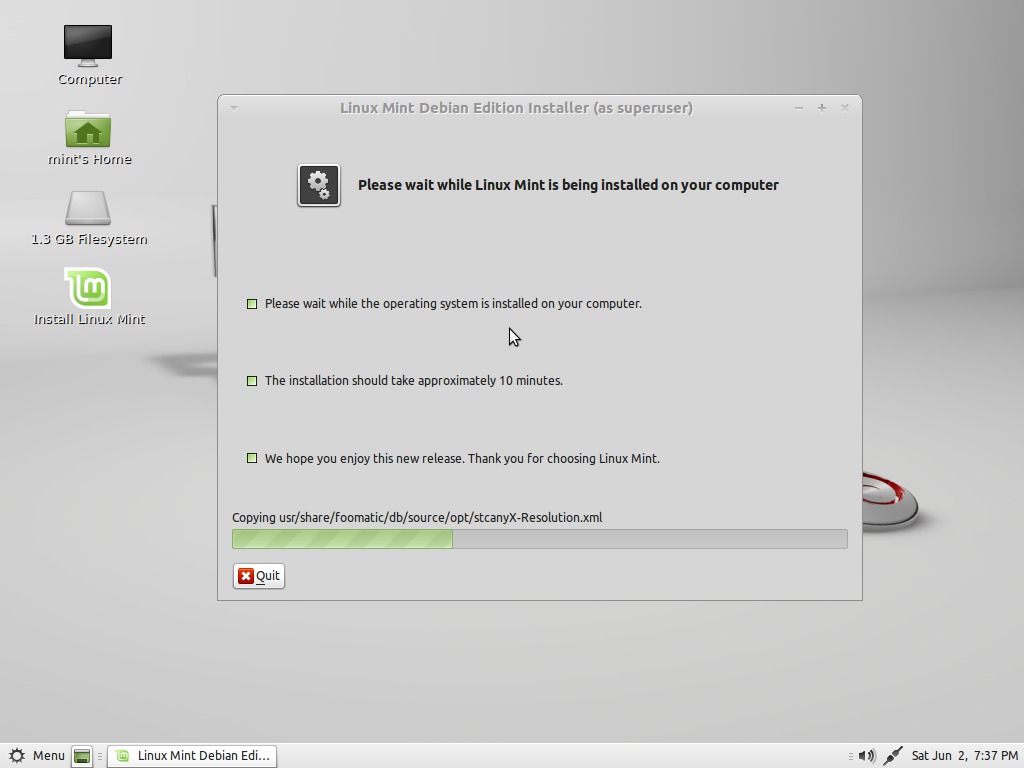Click the 'The installation should take approximately 10 minutes.' text
Screen dimensions: 1024x768
click(413, 381)
